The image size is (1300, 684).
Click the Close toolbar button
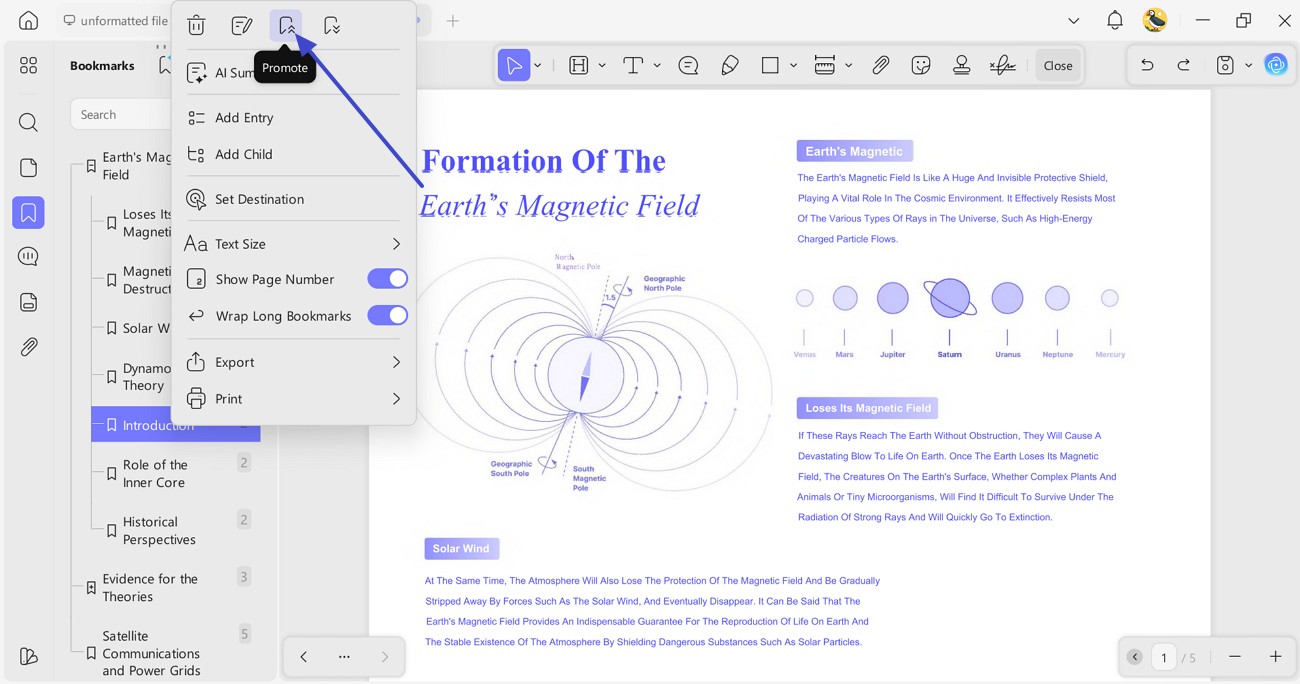tap(1058, 65)
